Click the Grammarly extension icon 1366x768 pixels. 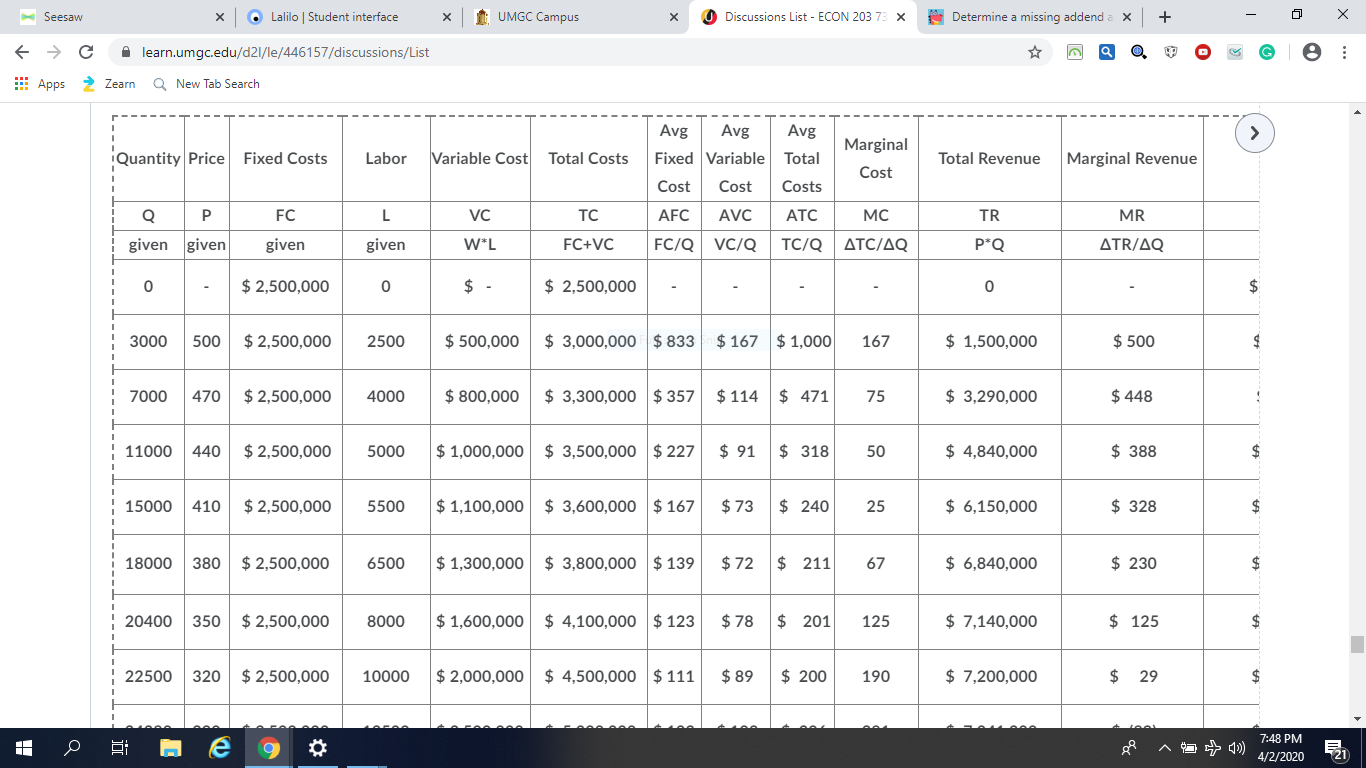point(1266,52)
